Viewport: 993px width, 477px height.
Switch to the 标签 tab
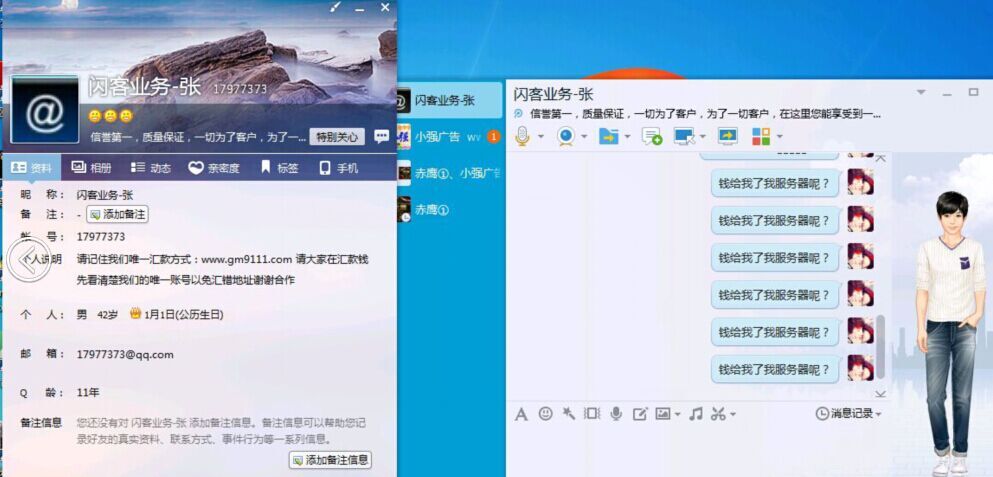[279, 168]
